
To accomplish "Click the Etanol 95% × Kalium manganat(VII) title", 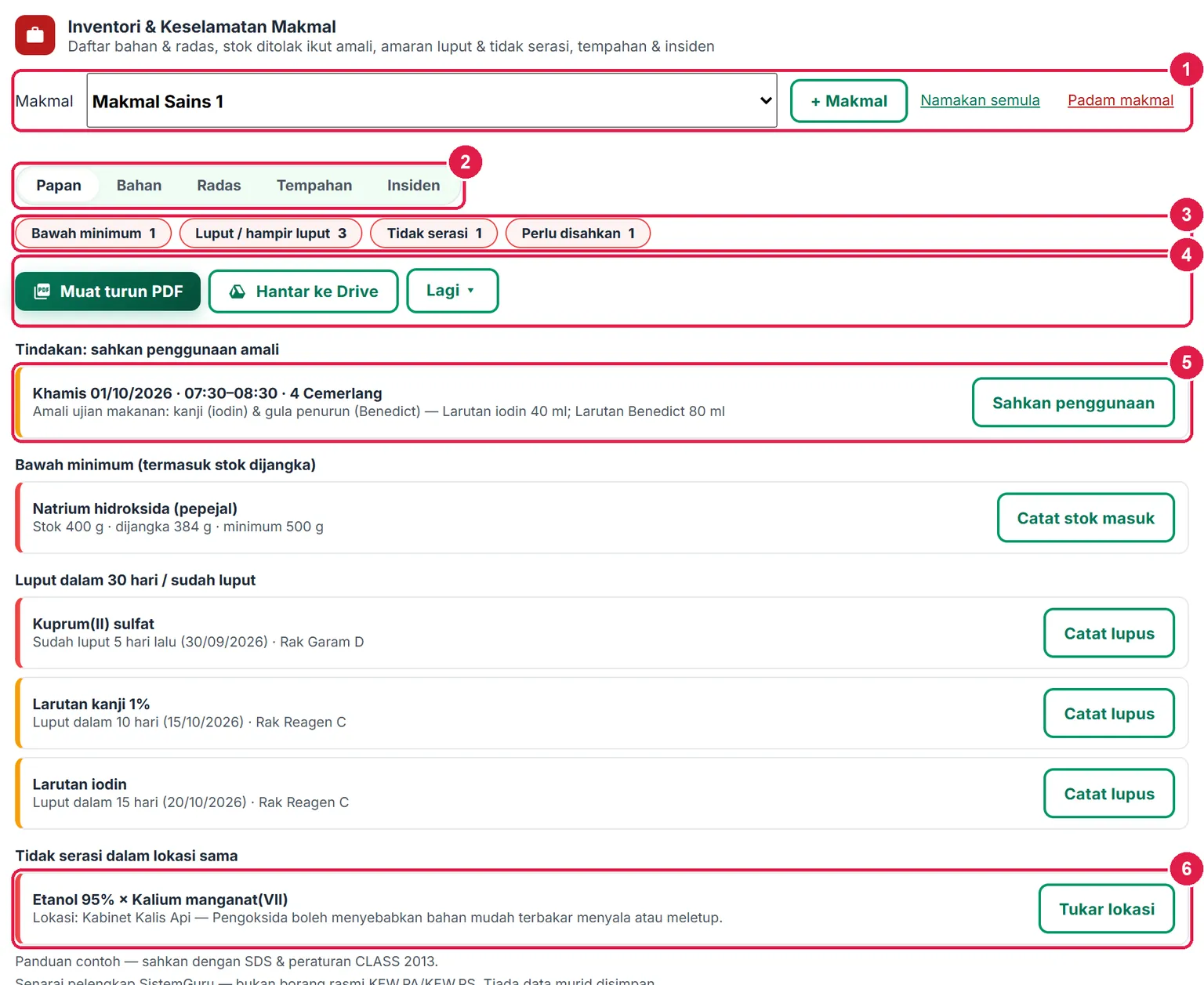I will pyautogui.click(x=160, y=900).
